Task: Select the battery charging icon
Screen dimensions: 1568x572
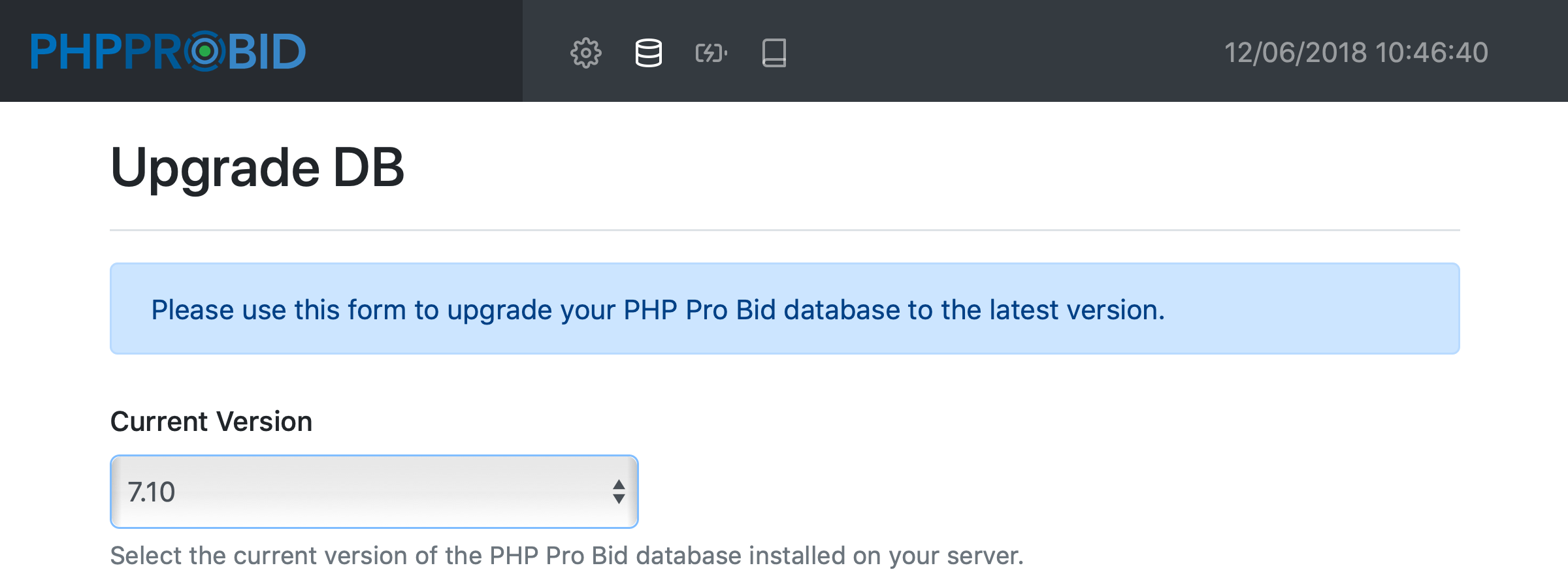Action: point(711,53)
